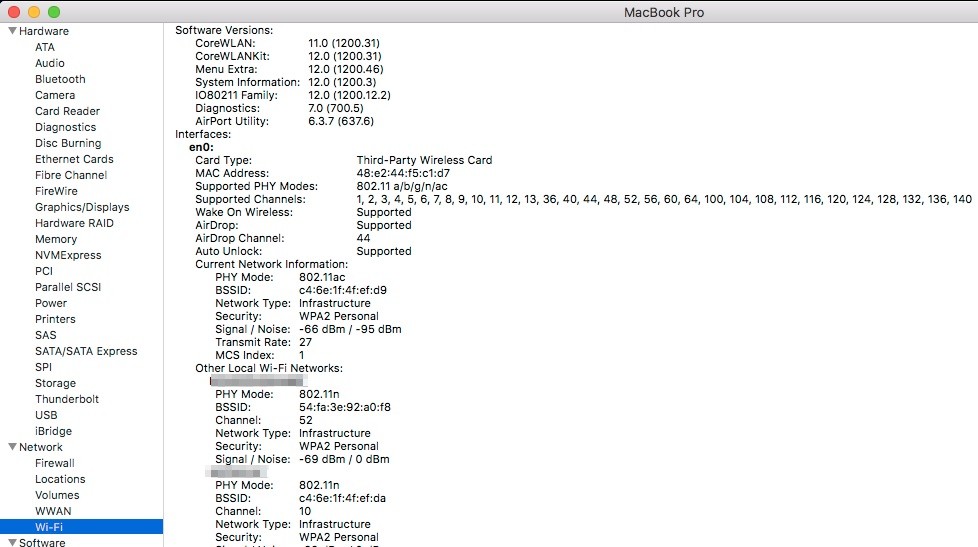Select Power in the sidebar
The height and width of the screenshot is (547, 978).
51,303
